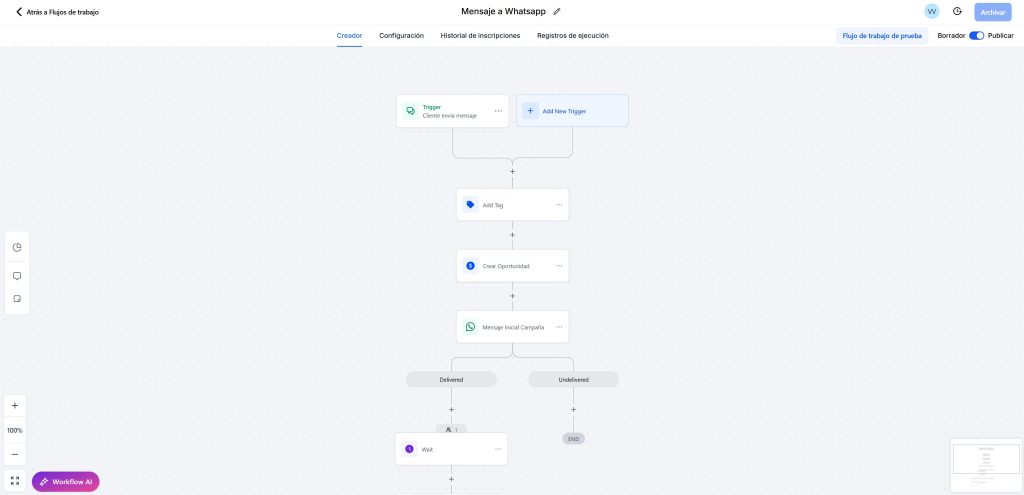Click the plus icon in Add New Trigger
The height and width of the screenshot is (495, 1024).
click(x=530, y=111)
